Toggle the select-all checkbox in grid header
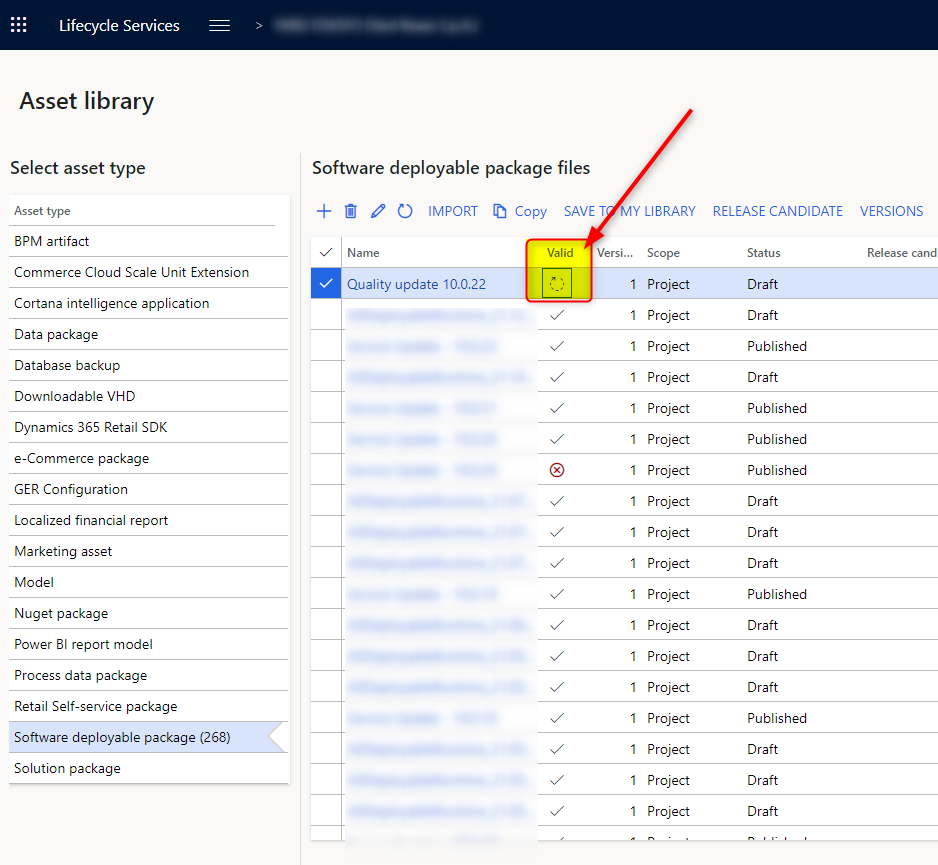Image resolution: width=938 pixels, height=865 pixels. [x=325, y=253]
